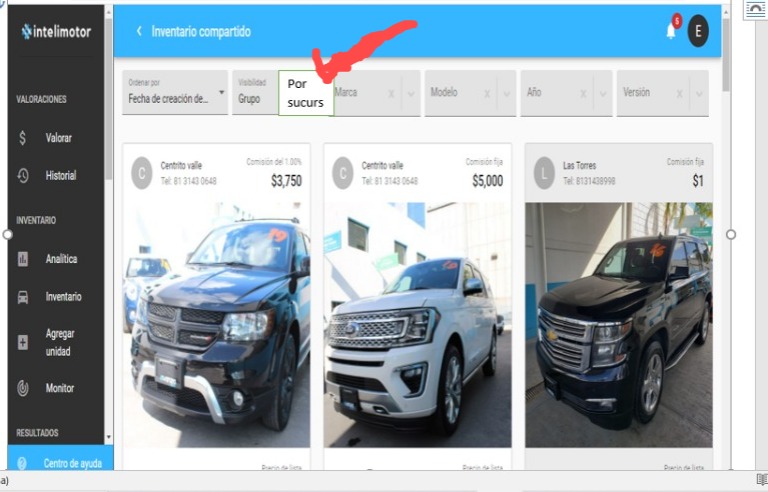Screen dimensions: 768x492
Task: Click the Agregar unidad plus icon
Action: [23, 342]
